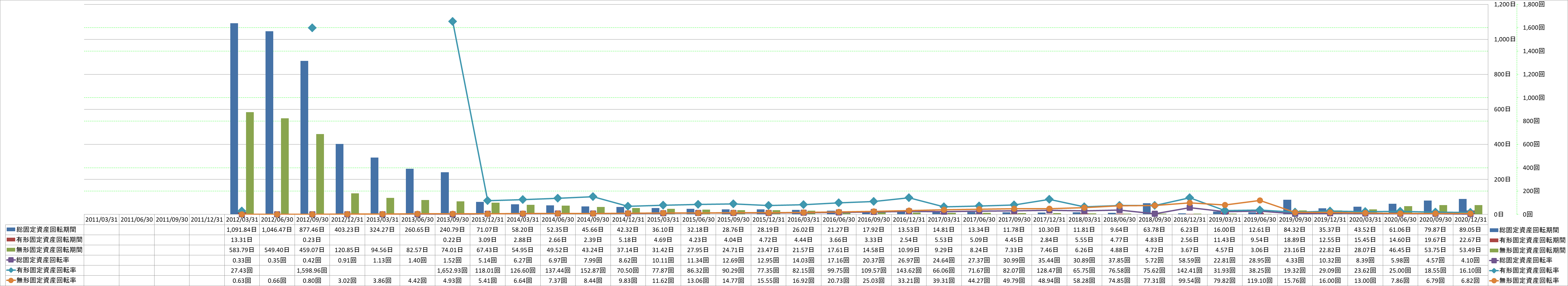Select 有形固定資産回転率 in the chart legend under the axes
Image resolution: width=1568 pixels, height=286 pixels.
coord(1524,270)
